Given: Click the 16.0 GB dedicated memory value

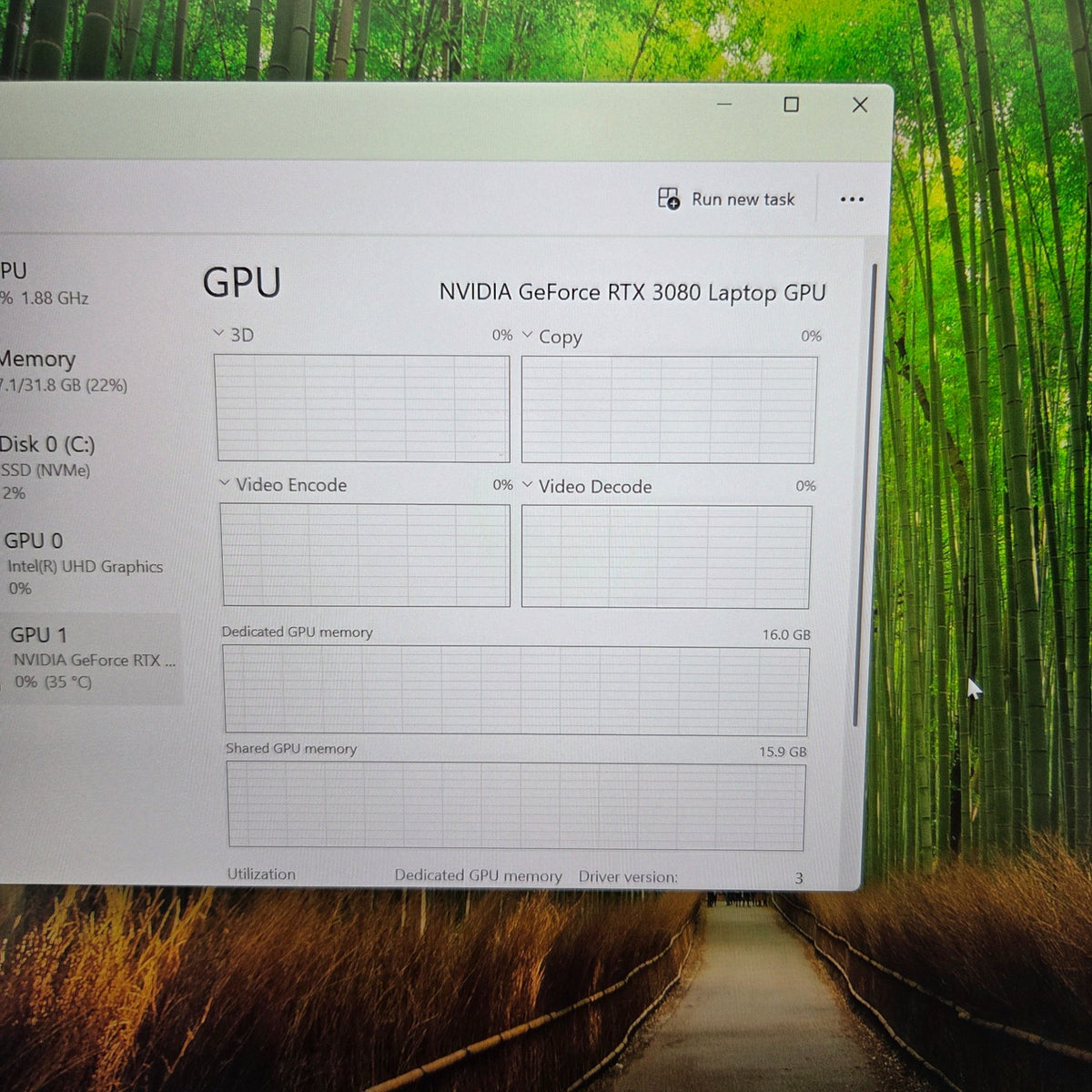Looking at the screenshot, I should point(786,634).
